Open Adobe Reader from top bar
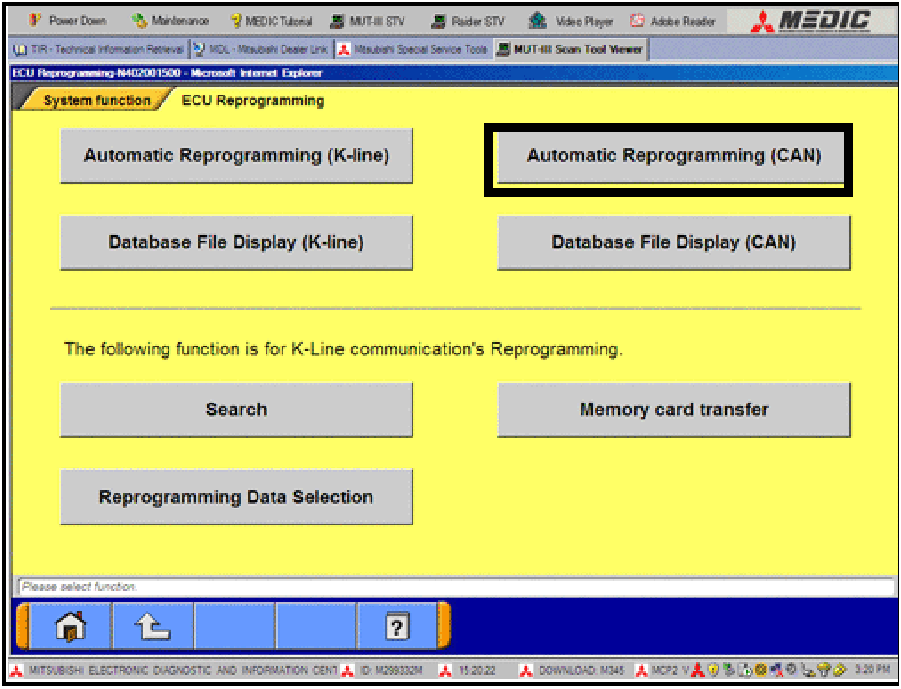The image size is (901, 689). coord(673,21)
